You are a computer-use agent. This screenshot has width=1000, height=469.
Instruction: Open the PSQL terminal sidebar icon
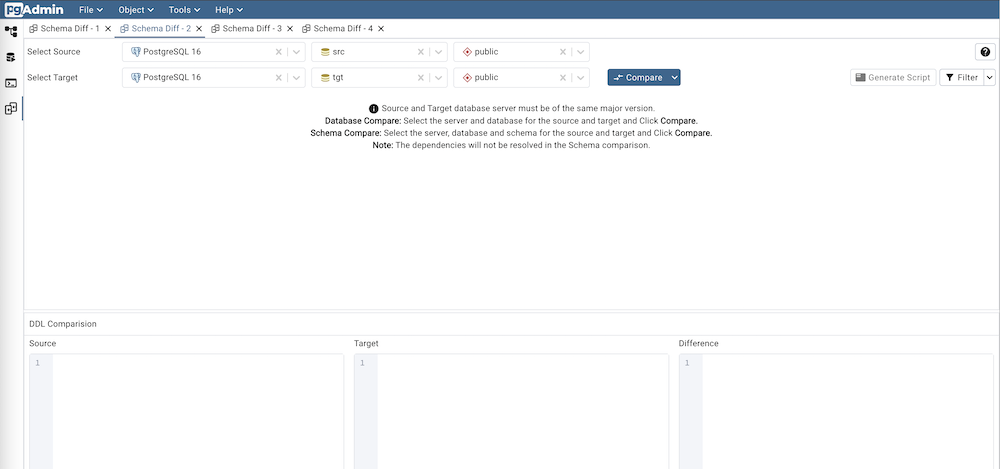(x=11, y=83)
